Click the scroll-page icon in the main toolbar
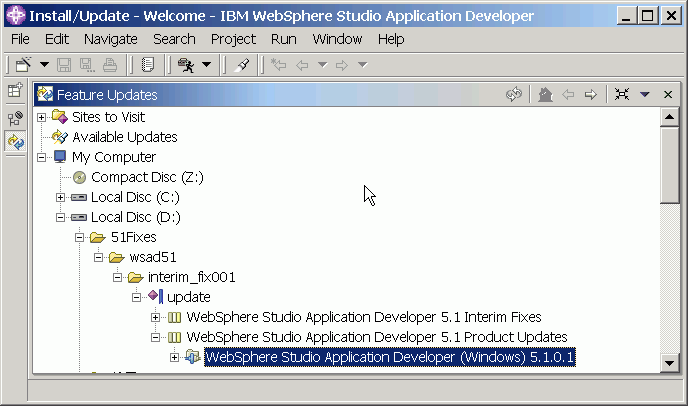This screenshot has width=688, height=406. pyautogui.click(x=148, y=65)
